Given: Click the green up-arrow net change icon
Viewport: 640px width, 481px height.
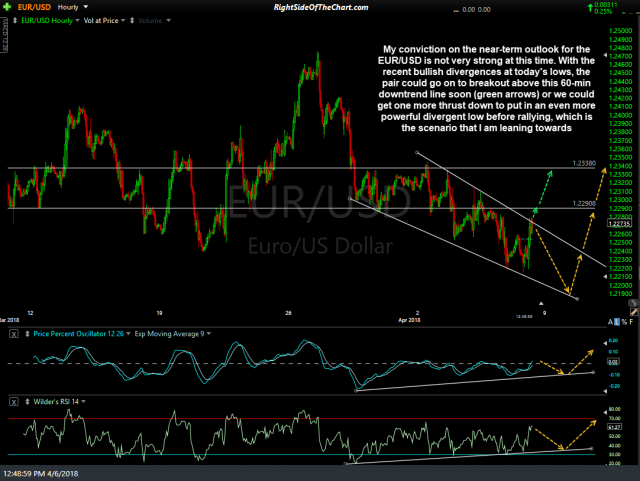Looking at the screenshot, I should 590,7.
